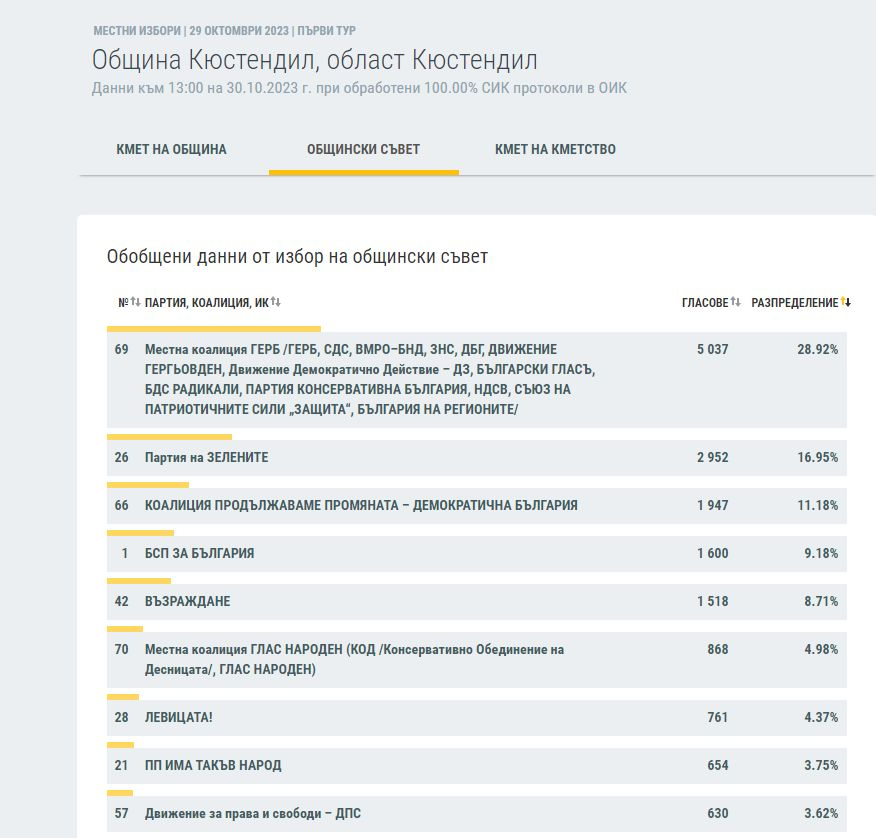Click the РАЗПРЕДЕЛЕНИЕ column header
The image size is (876, 838).
(x=794, y=302)
